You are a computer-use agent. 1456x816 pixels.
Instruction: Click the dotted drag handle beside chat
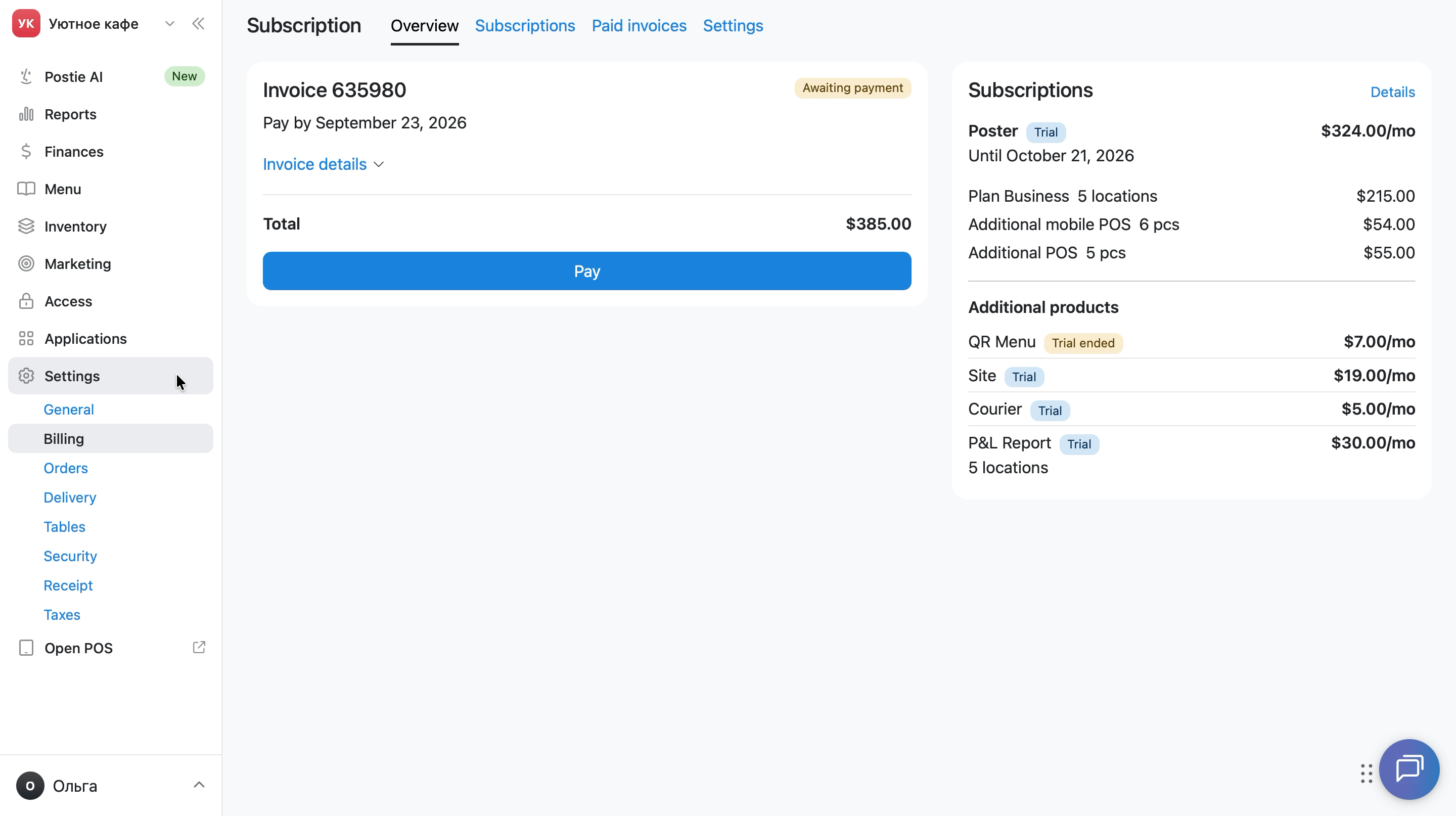pyautogui.click(x=1366, y=774)
